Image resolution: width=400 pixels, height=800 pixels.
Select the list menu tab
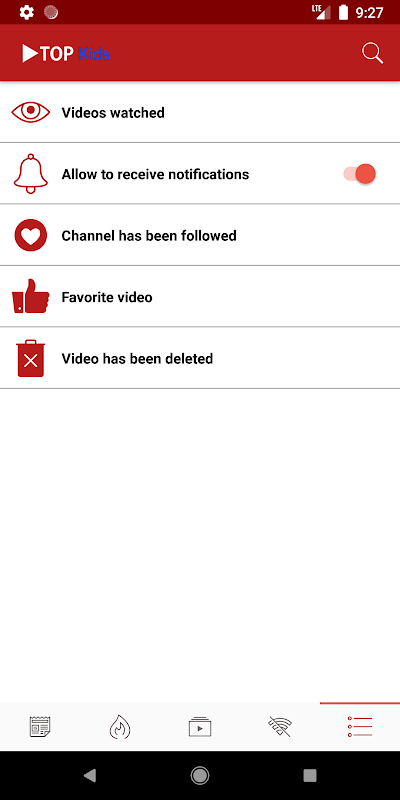360,726
